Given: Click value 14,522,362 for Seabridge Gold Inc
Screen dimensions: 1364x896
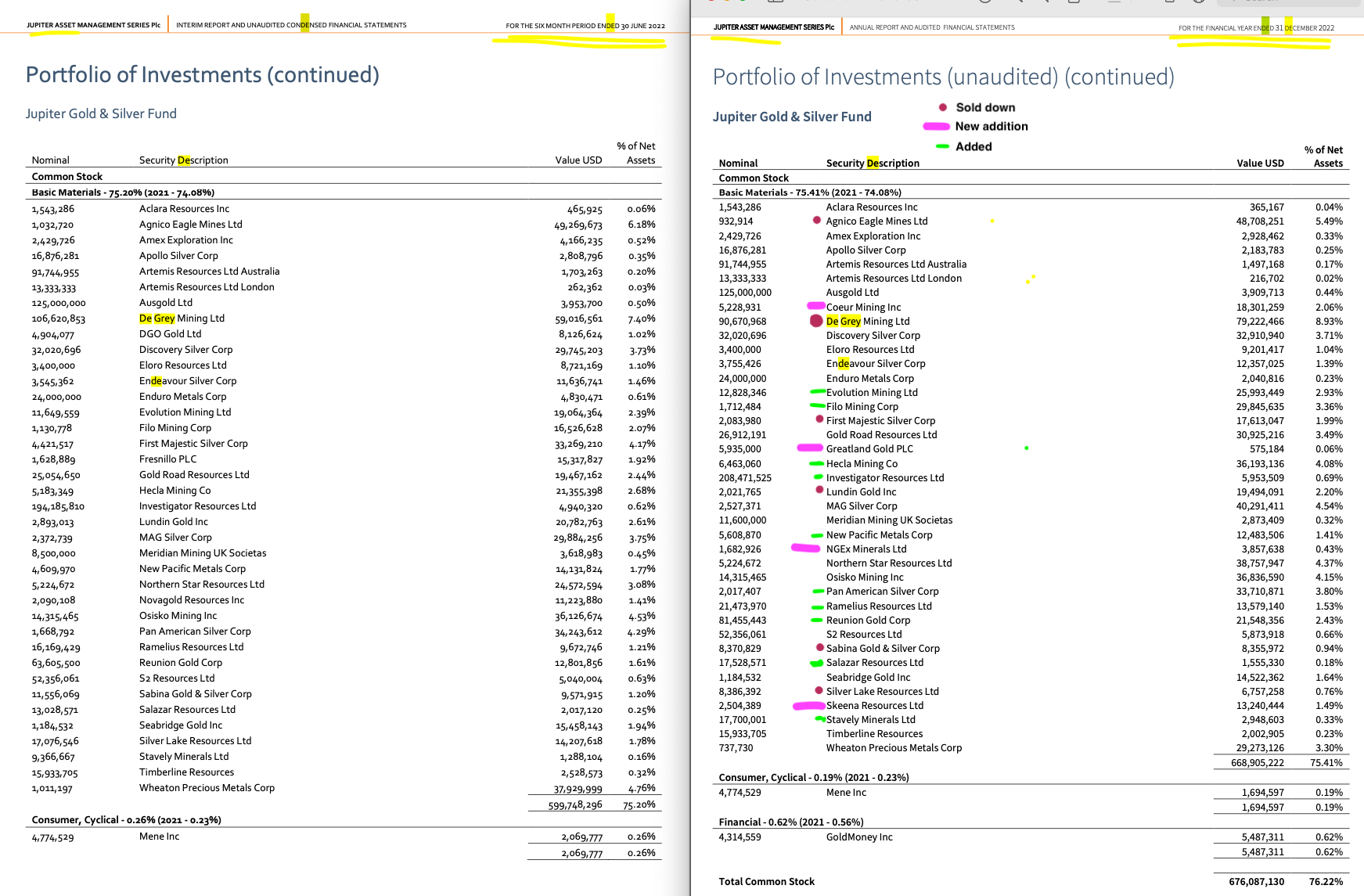Looking at the screenshot, I should point(1260,678).
